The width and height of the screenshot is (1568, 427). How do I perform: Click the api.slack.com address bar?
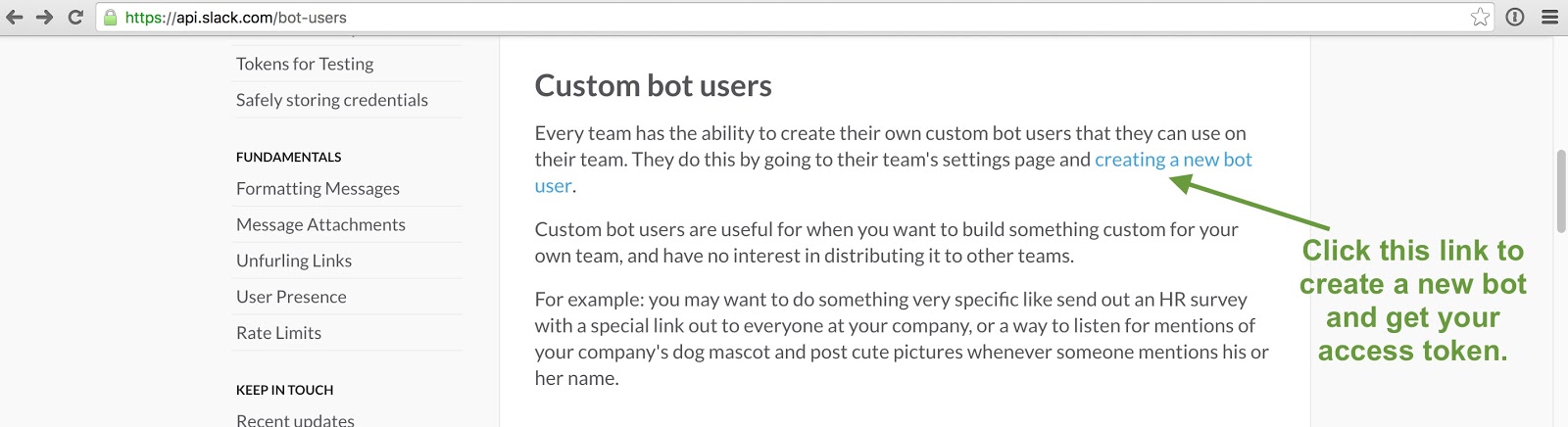[686, 18]
